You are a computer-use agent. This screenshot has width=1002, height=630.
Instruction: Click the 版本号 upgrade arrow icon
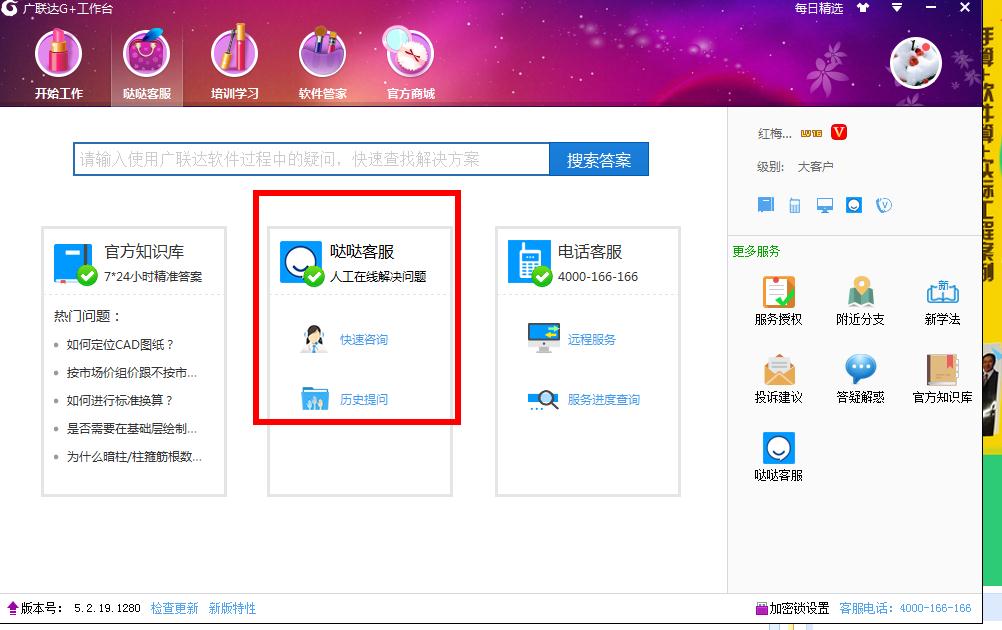pos(12,608)
